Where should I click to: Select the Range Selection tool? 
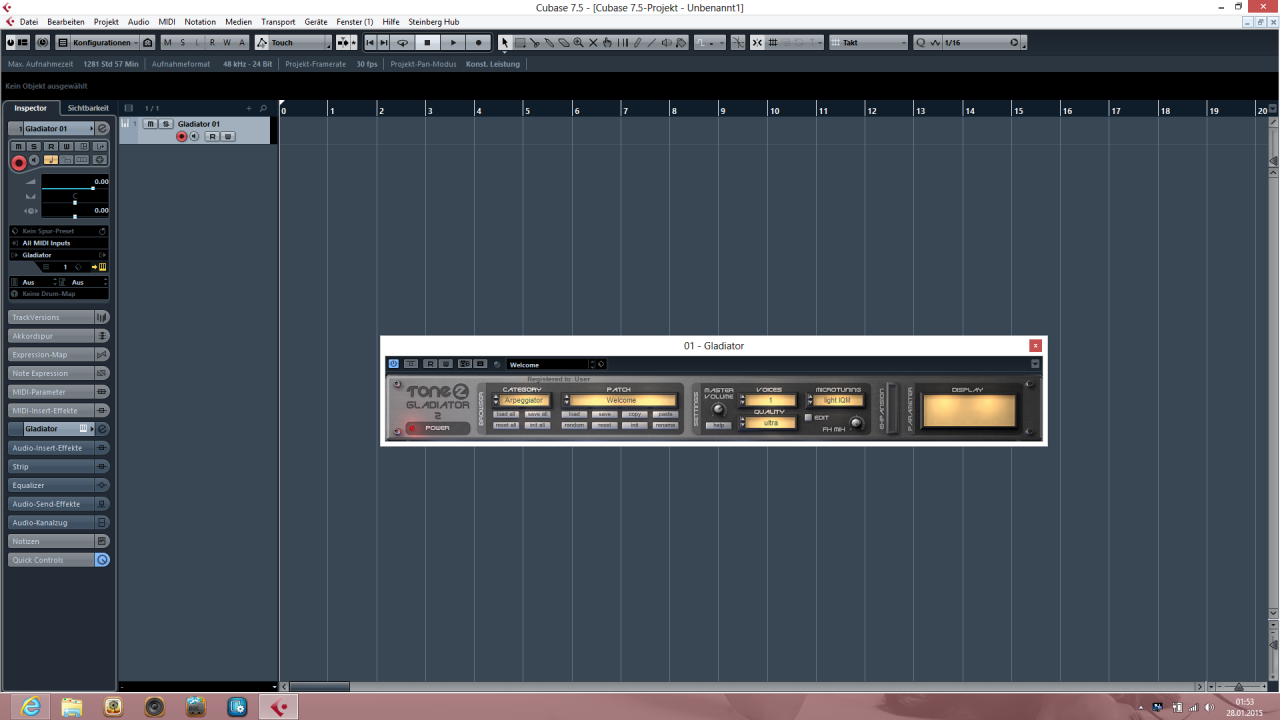520,43
